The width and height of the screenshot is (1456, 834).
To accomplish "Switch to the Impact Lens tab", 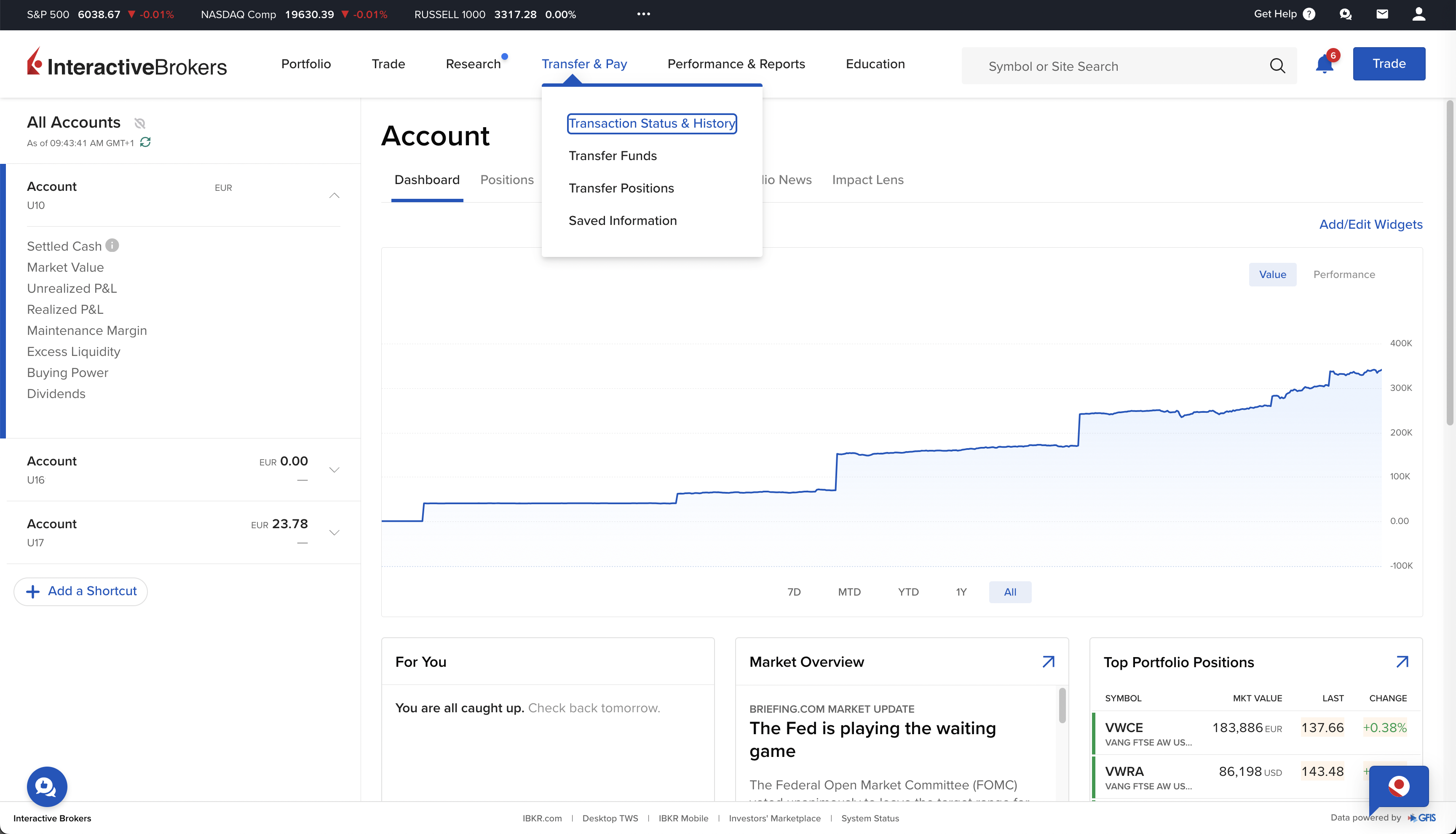I will (867, 180).
